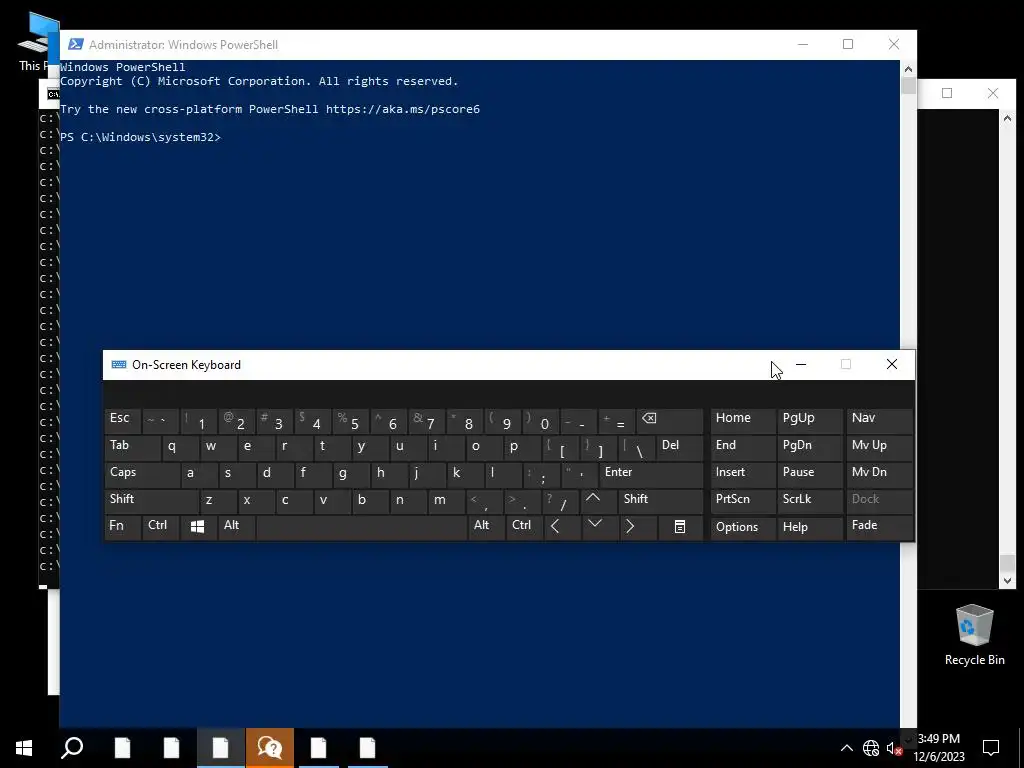Image resolution: width=1024 pixels, height=768 pixels.
Task: Click background console scrollbar down arrow
Action: 1007,580
